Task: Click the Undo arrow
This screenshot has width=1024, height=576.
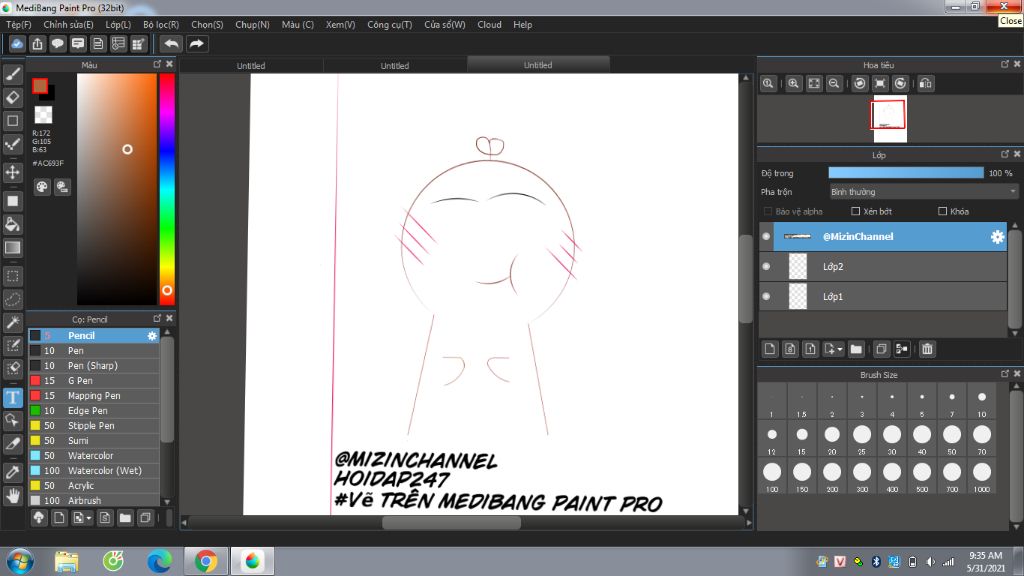Action: [171, 44]
